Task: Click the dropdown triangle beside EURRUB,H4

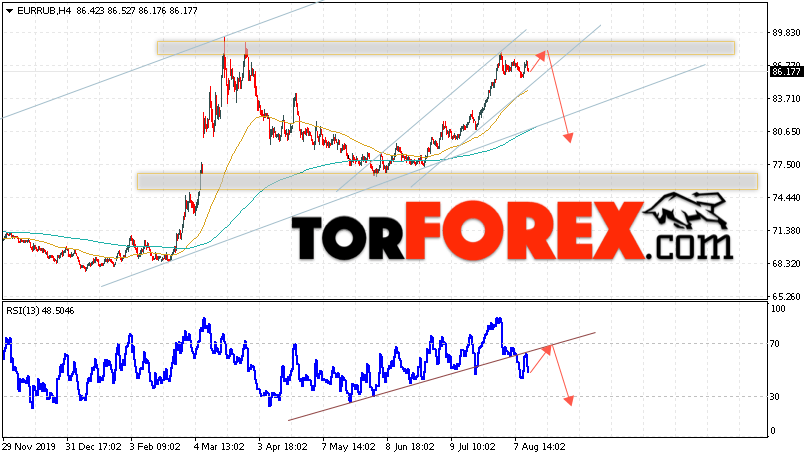Action: [x=9, y=11]
